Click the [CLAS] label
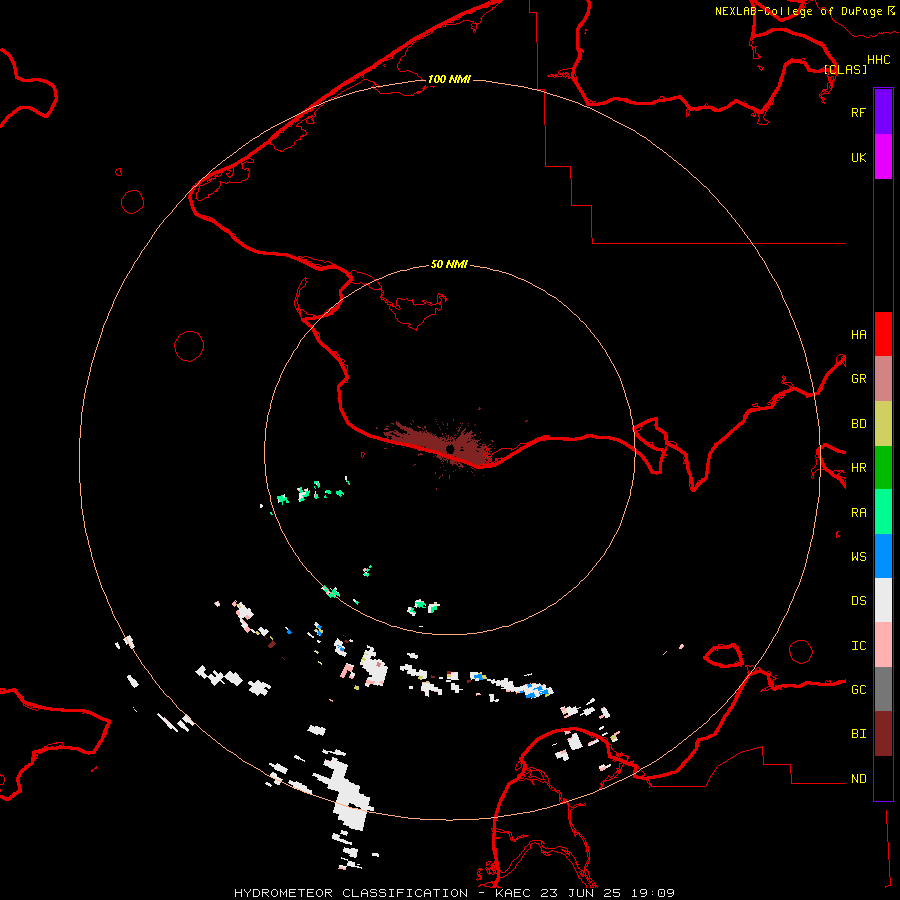 (845, 69)
